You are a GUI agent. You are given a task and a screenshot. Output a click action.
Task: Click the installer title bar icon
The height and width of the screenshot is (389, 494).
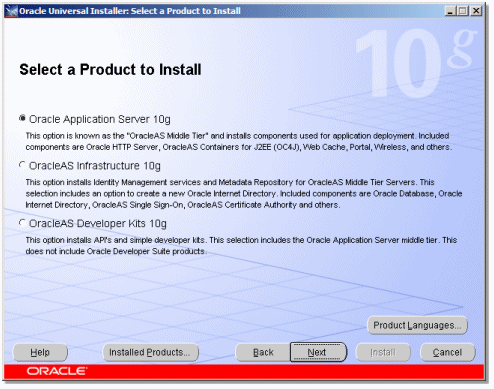pos(11,11)
